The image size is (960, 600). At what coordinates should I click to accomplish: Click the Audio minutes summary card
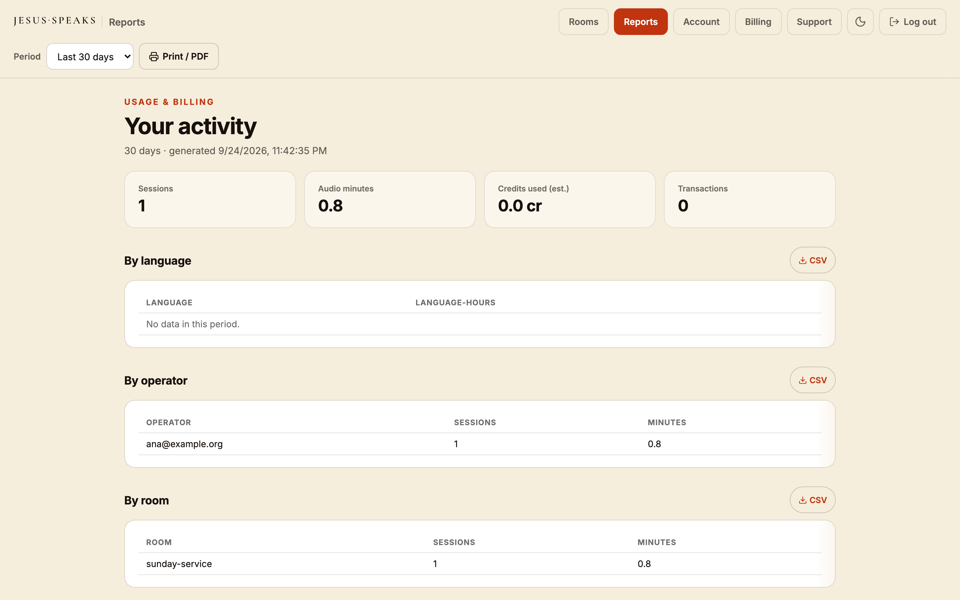390,200
